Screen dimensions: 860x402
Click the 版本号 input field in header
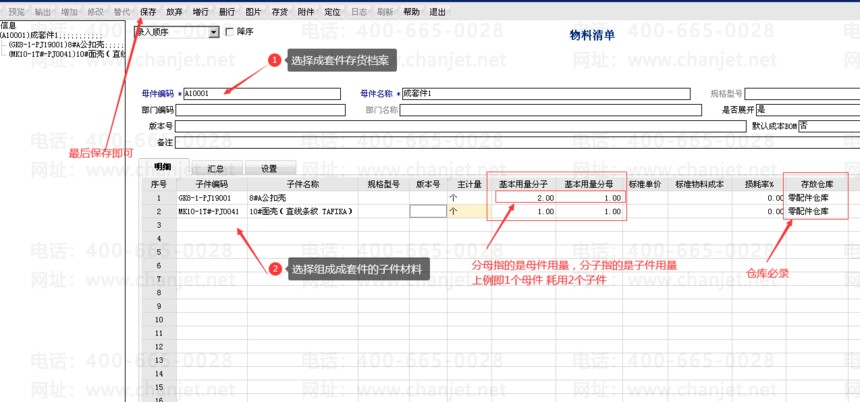461,126
